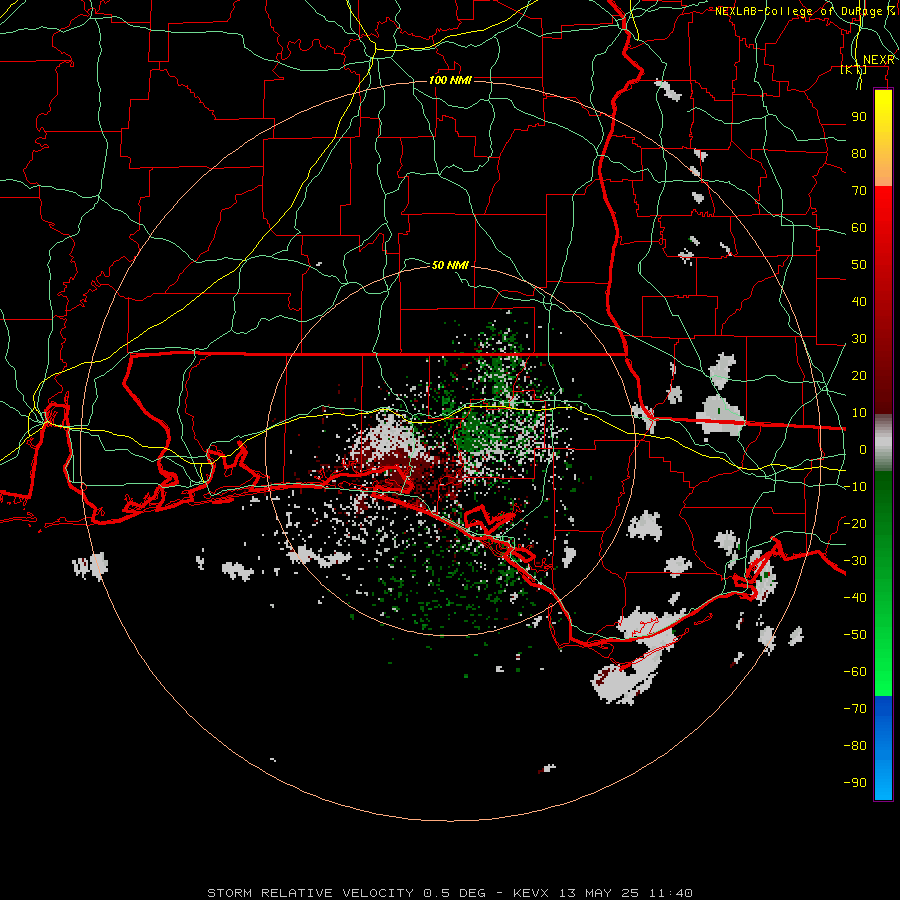
Task: Click the 70 value on velocity scale
Action: (x=859, y=191)
